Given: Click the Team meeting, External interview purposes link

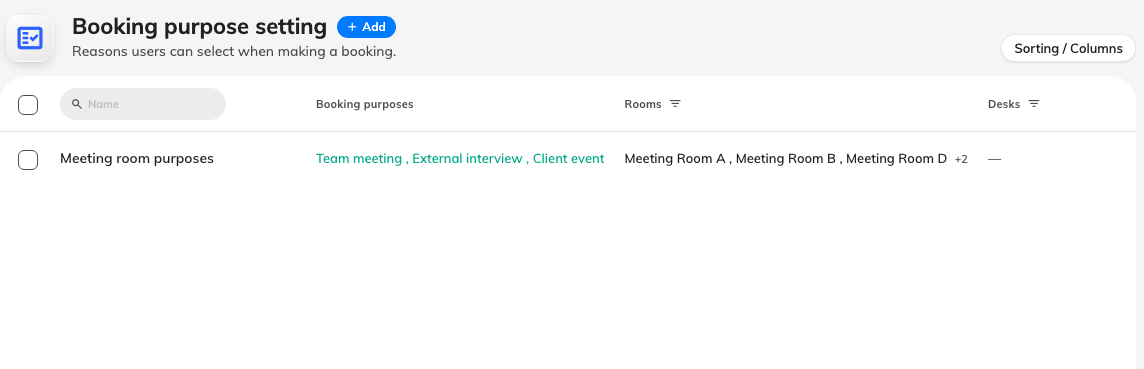Looking at the screenshot, I should [460, 158].
